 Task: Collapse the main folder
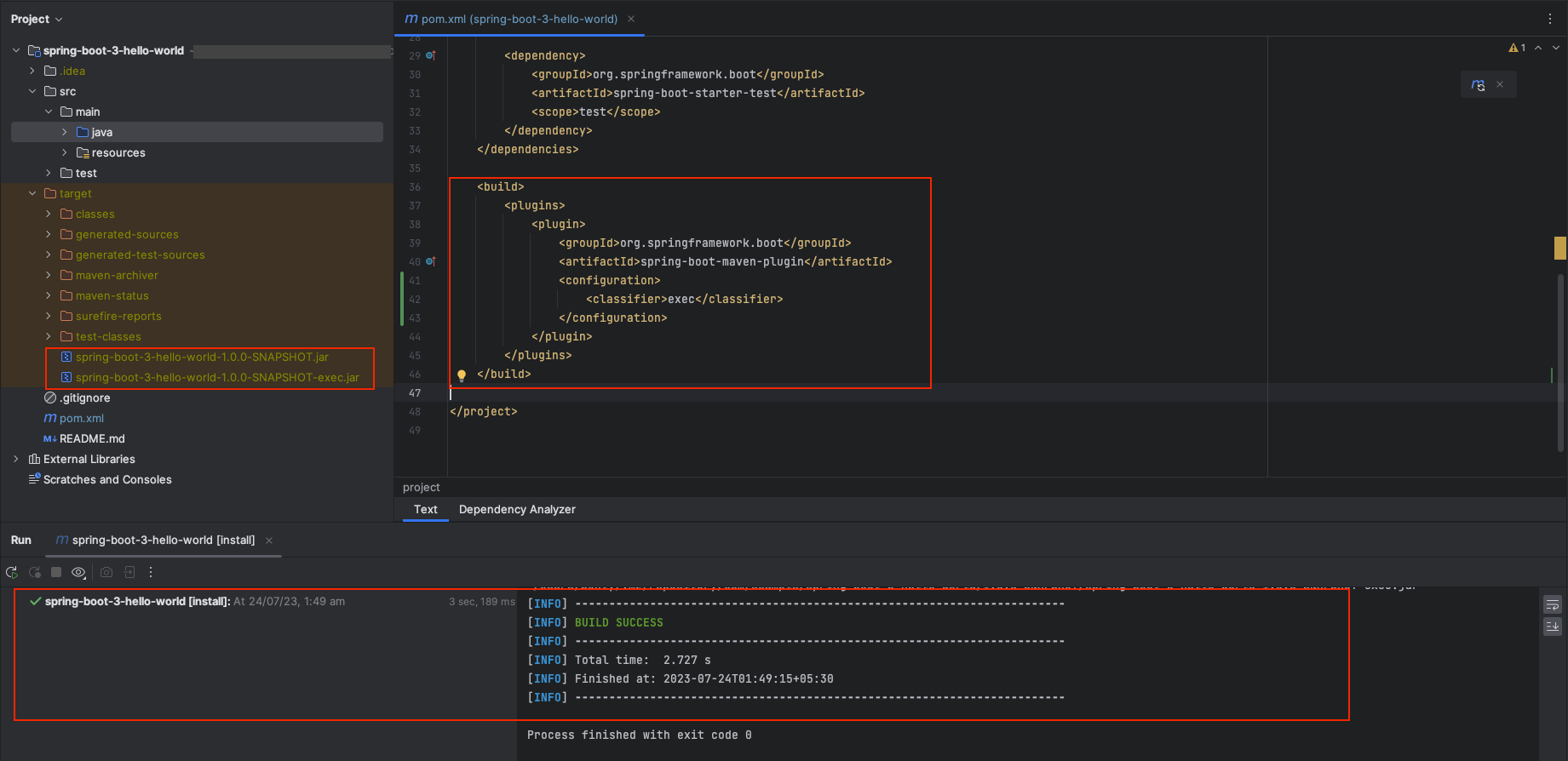click(49, 112)
